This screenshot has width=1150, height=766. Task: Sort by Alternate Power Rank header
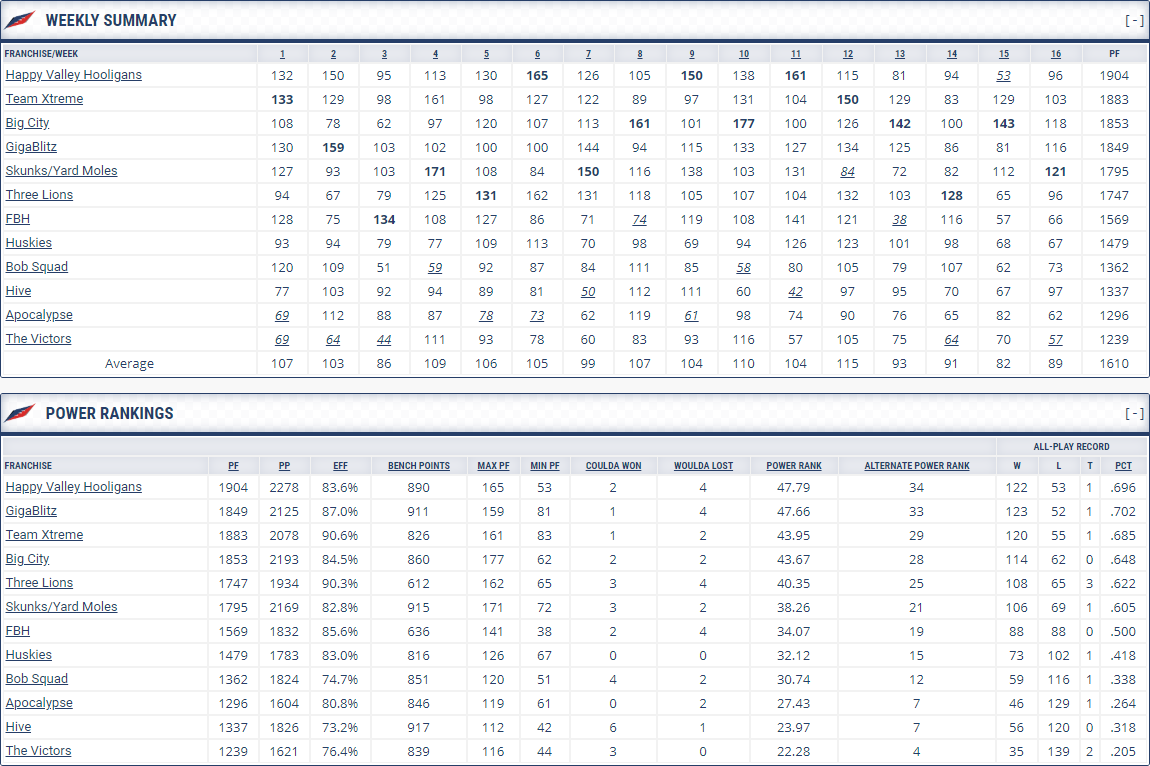tap(916, 466)
